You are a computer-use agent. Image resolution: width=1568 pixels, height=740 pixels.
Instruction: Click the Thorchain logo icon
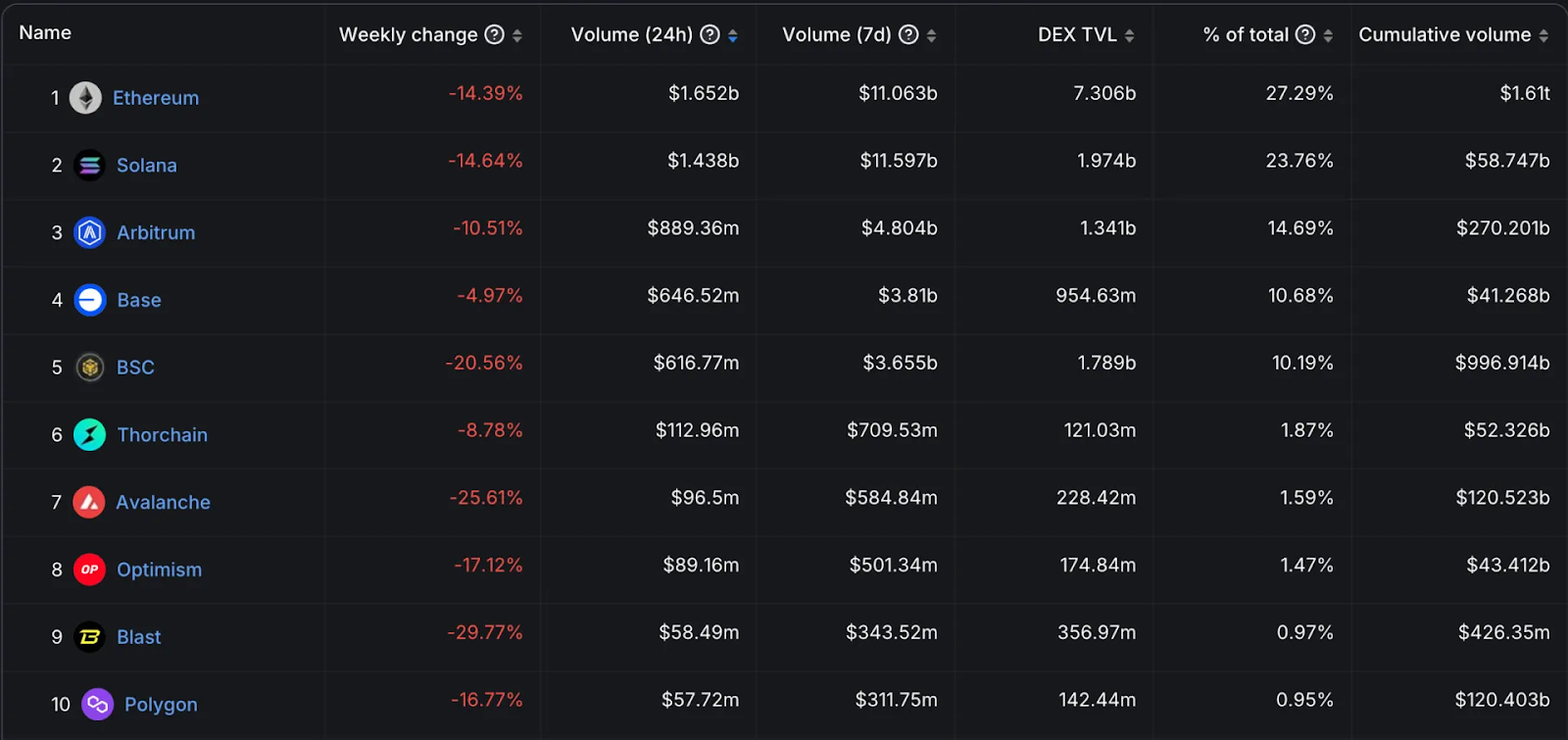pos(90,435)
